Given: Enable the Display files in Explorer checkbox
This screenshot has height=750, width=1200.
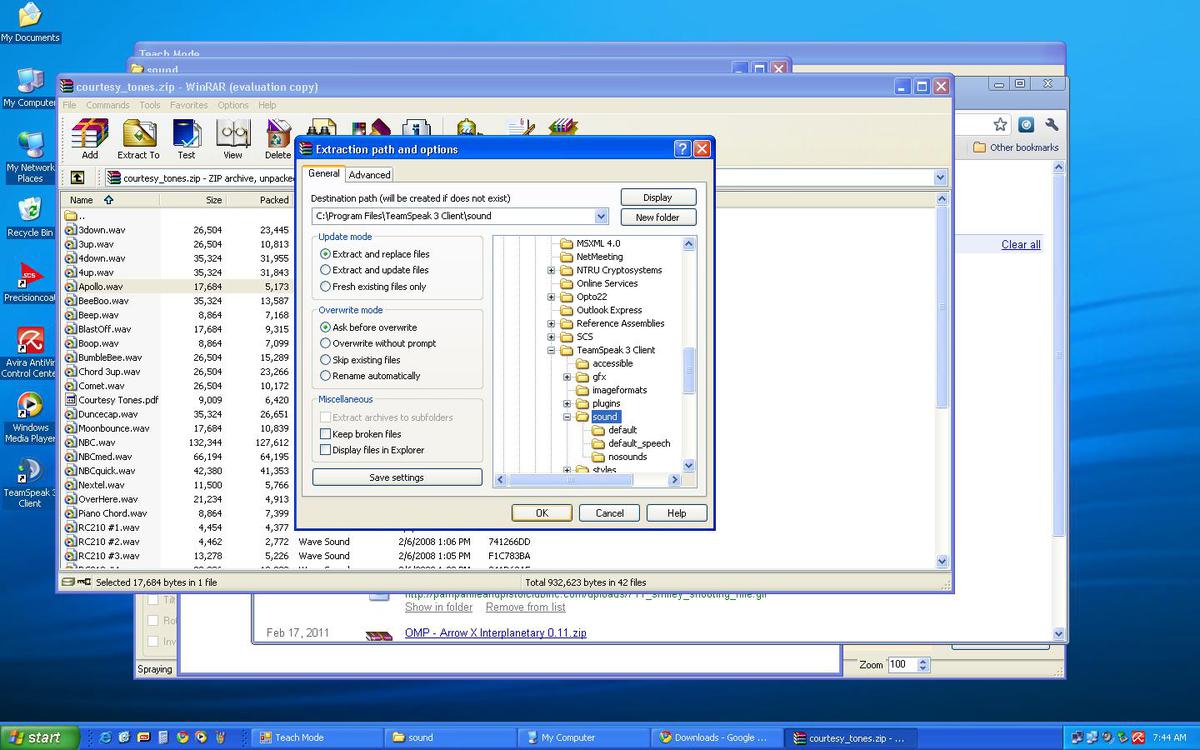Looking at the screenshot, I should click(325, 450).
